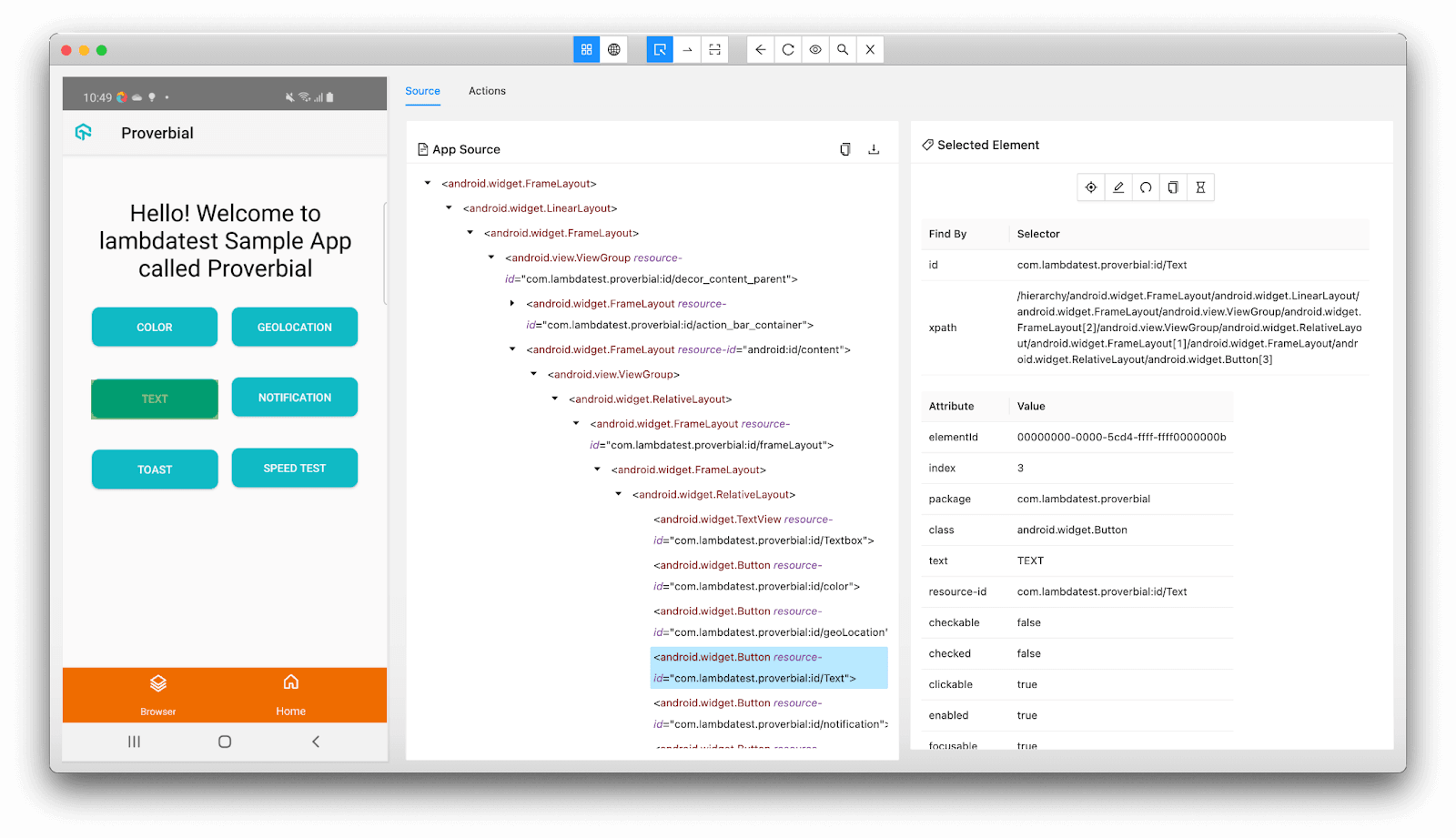Image resolution: width=1456 pixels, height=838 pixels.
Task: Click the clickable attribute value true
Action: pyautogui.click(x=1027, y=684)
